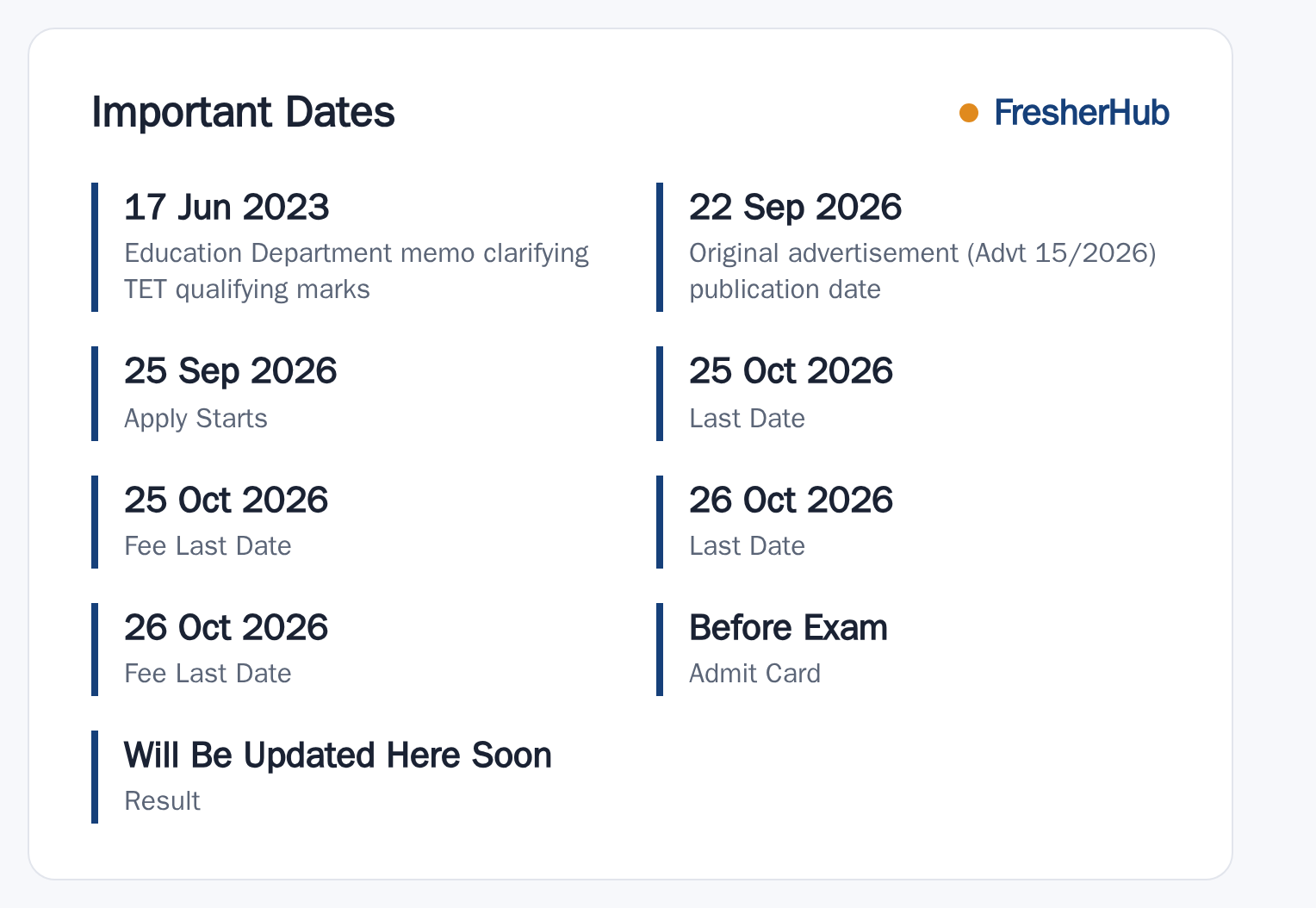Open the FresherHub brand link
The image size is (1316, 908).
(1082, 113)
